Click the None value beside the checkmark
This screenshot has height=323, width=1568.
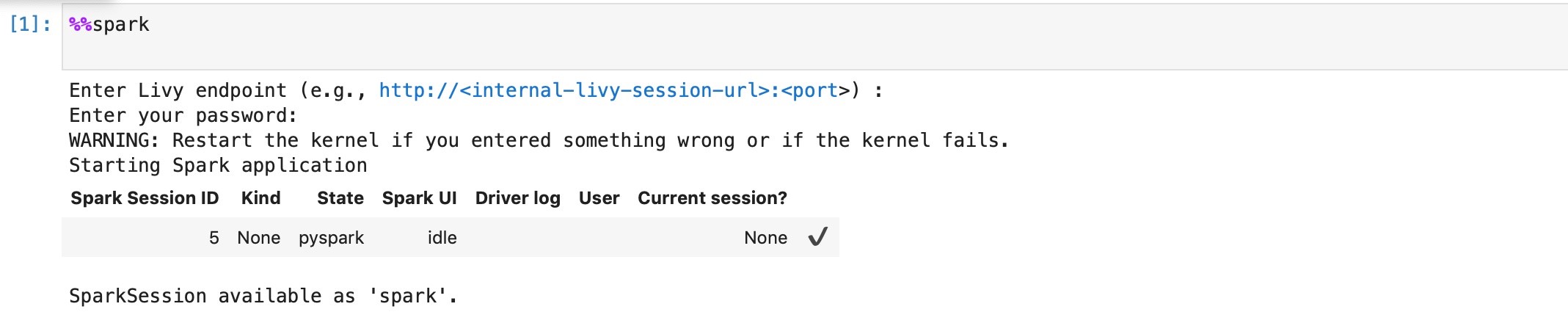pos(765,238)
